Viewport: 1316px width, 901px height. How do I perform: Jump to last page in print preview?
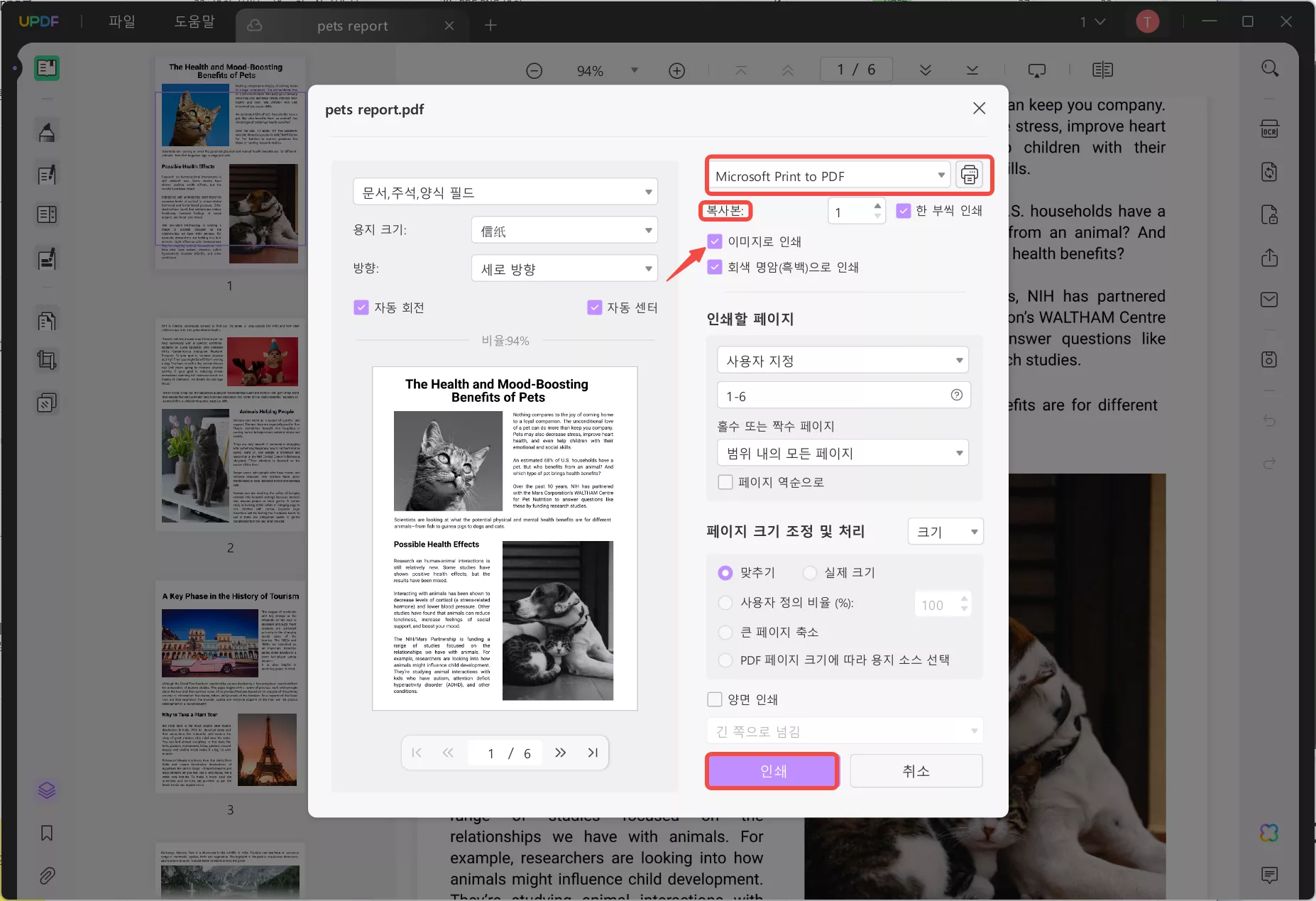(x=593, y=753)
